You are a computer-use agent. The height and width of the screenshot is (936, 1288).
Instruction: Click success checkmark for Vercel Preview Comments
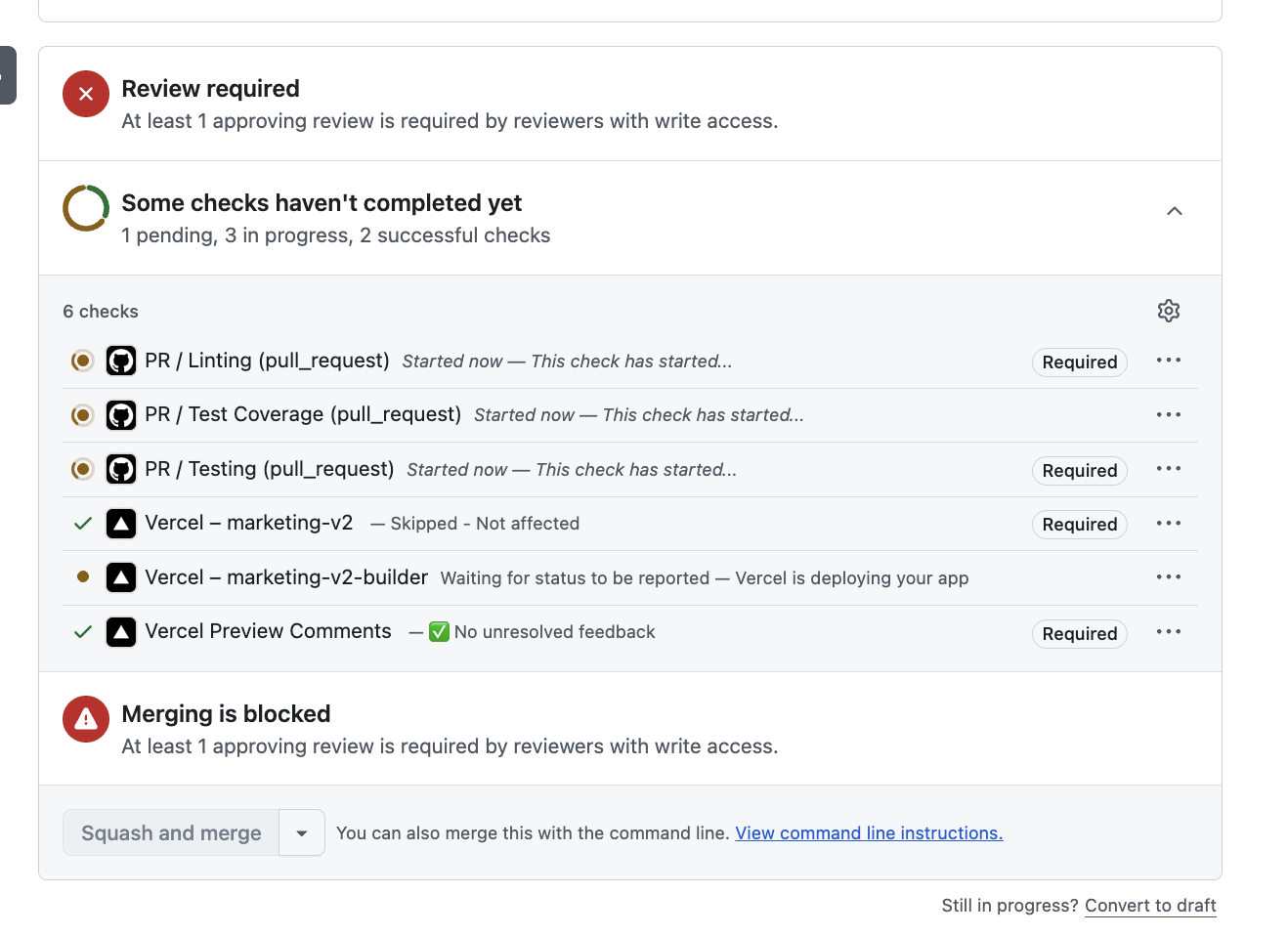[x=83, y=632]
